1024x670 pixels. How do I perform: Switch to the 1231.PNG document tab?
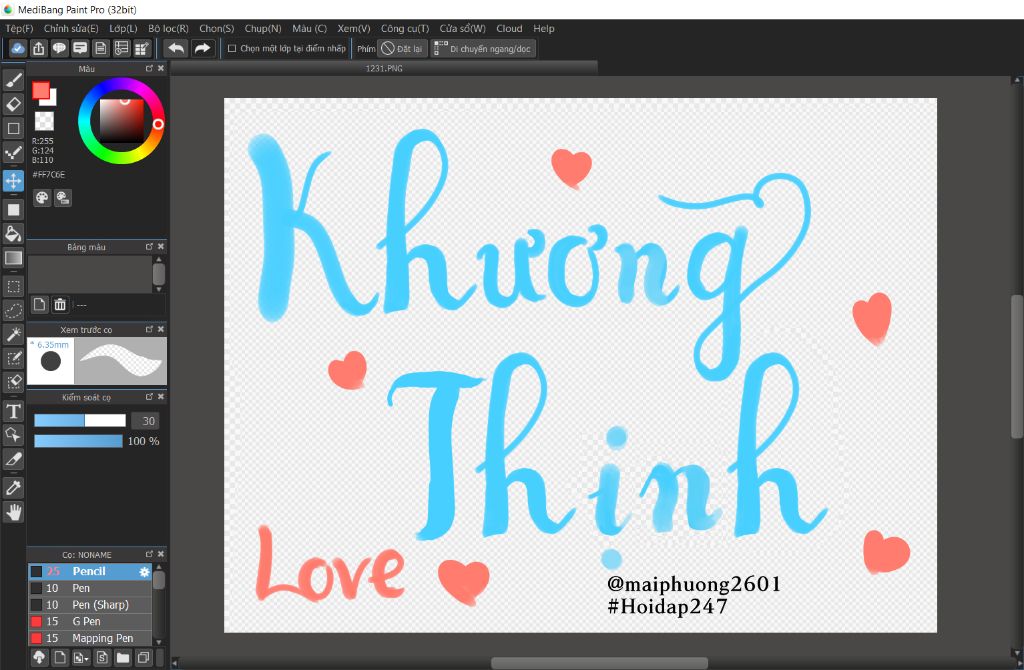(384, 68)
